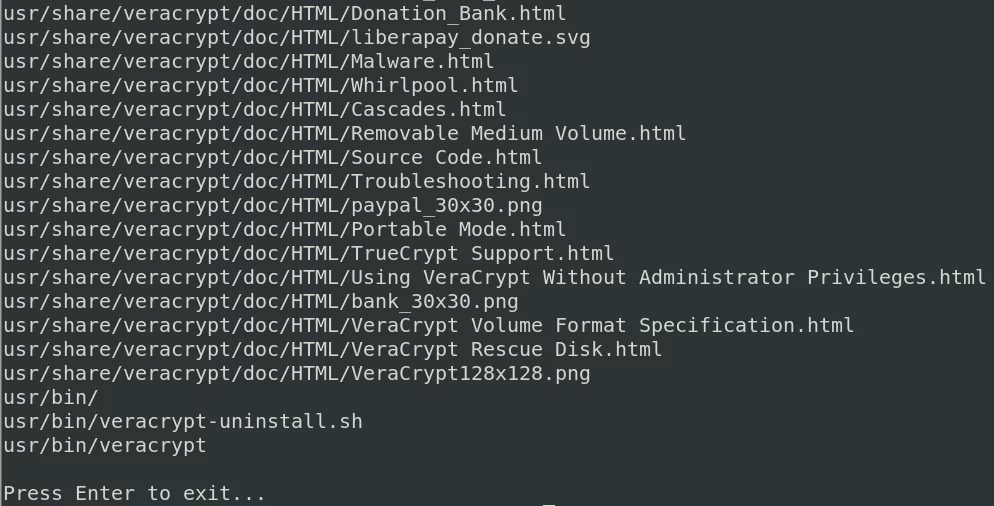The height and width of the screenshot is (506, 994).
Task: Select Using VeraCrypt Without Administrator Privileges line
Action: pyautogui.click(x=494, y=278)
